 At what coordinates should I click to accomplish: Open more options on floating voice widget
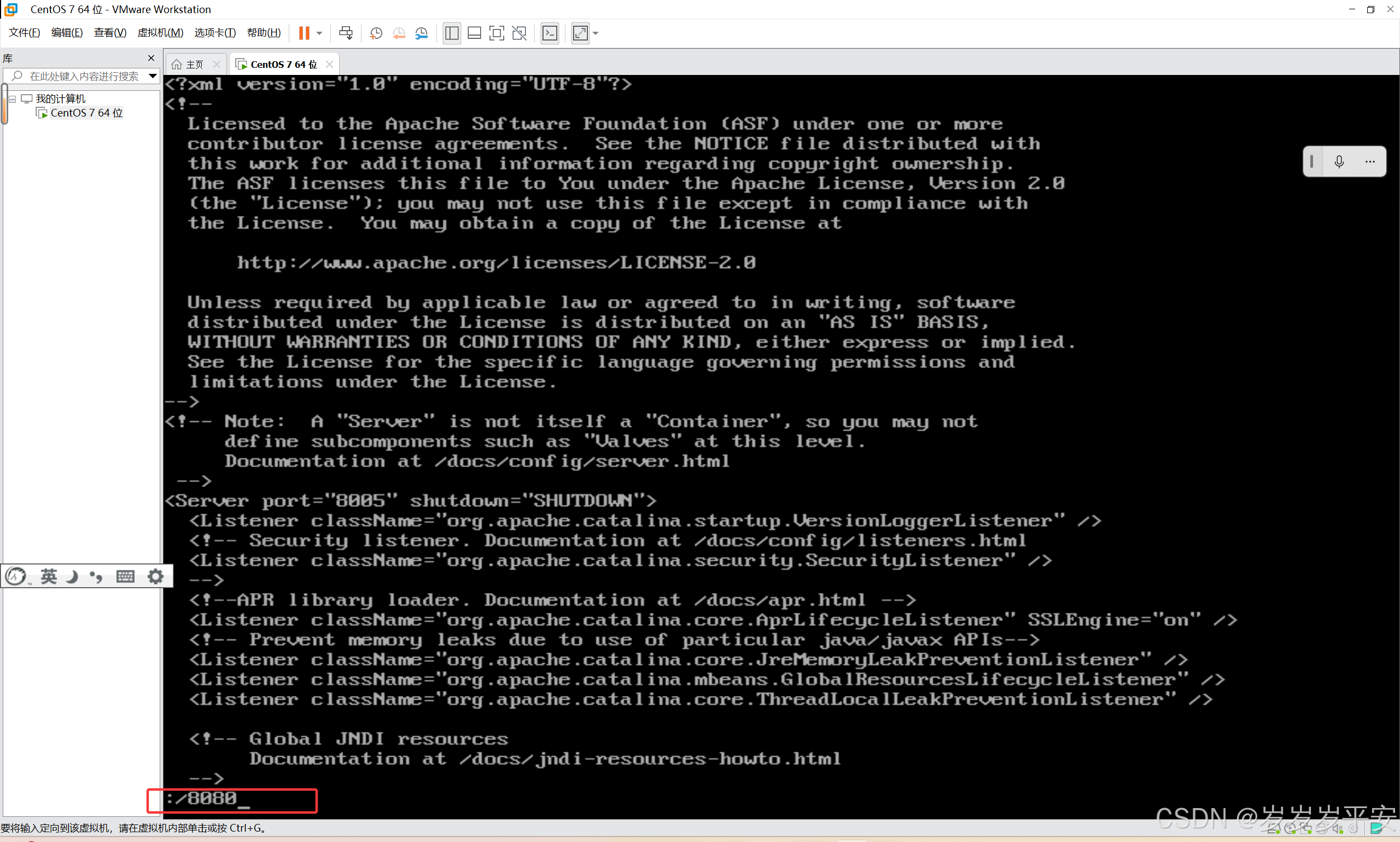[x=1370, y=162]
